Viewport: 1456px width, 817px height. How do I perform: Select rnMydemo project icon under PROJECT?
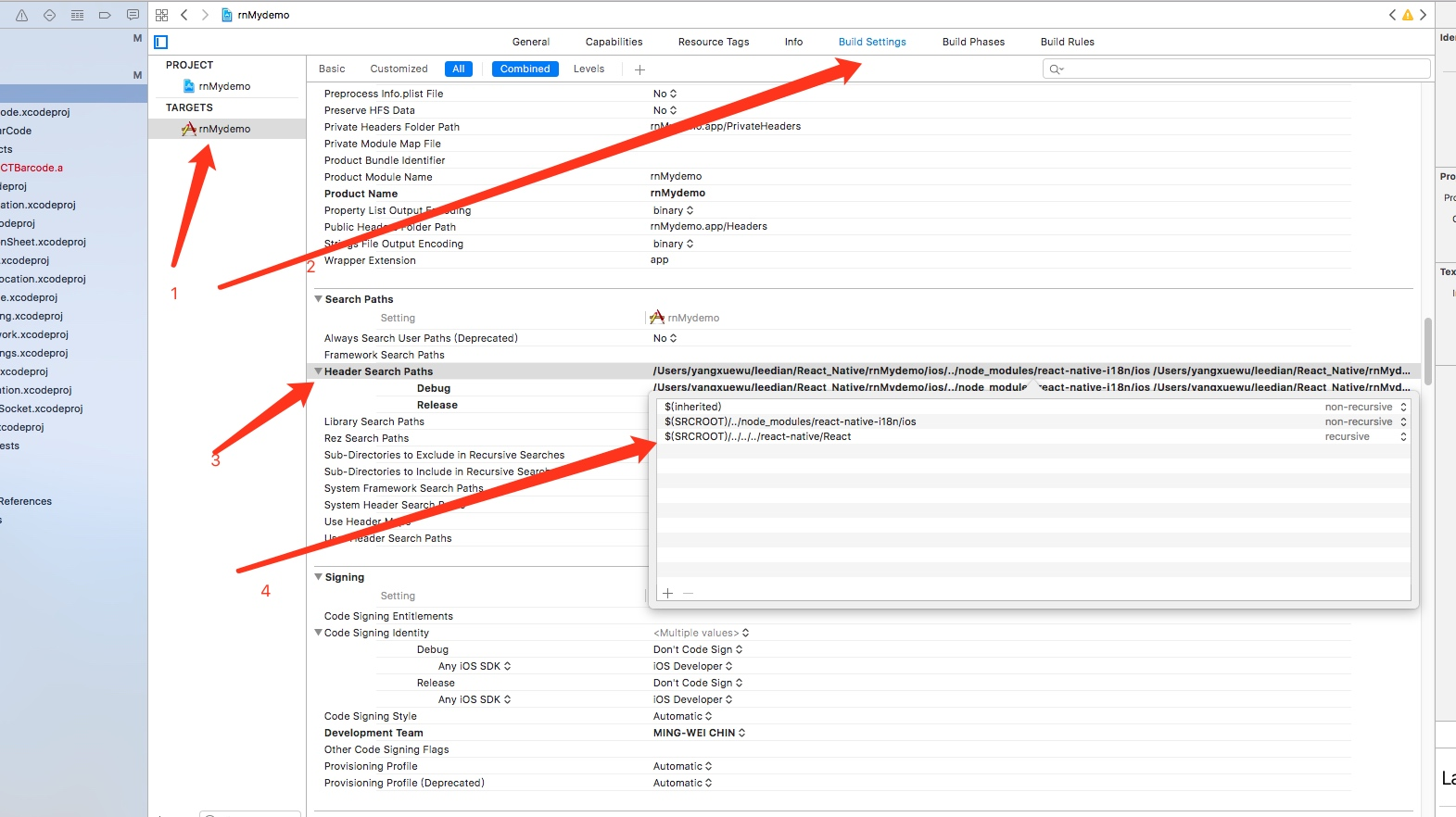tap(189, 86)
